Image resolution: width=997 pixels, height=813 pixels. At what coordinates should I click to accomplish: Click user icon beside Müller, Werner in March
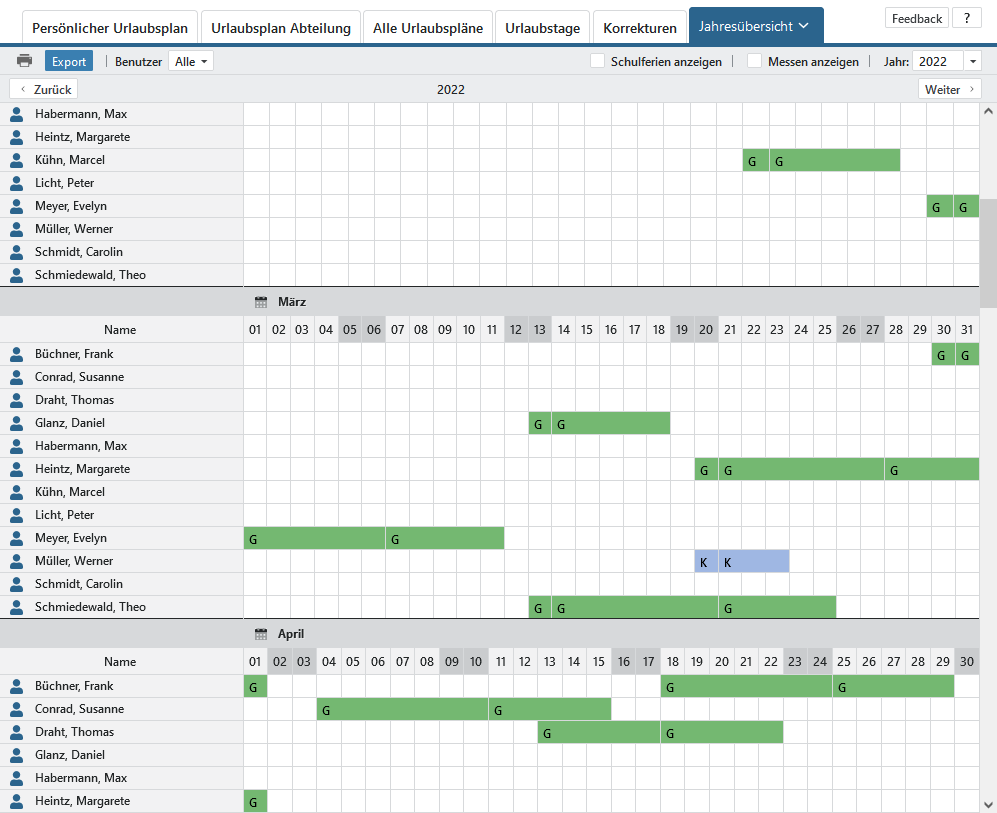(x=16, y=561)
